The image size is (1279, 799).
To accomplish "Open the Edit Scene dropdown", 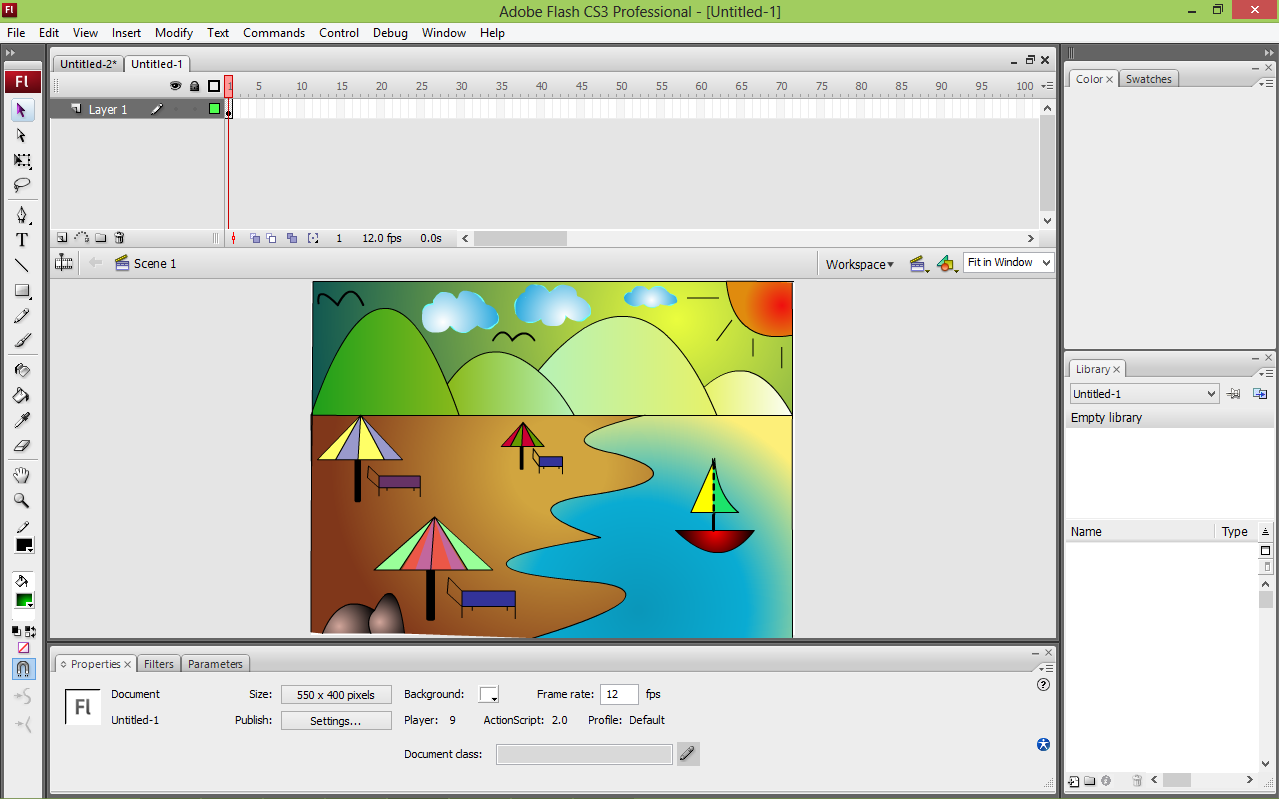I will coord(919,264).
